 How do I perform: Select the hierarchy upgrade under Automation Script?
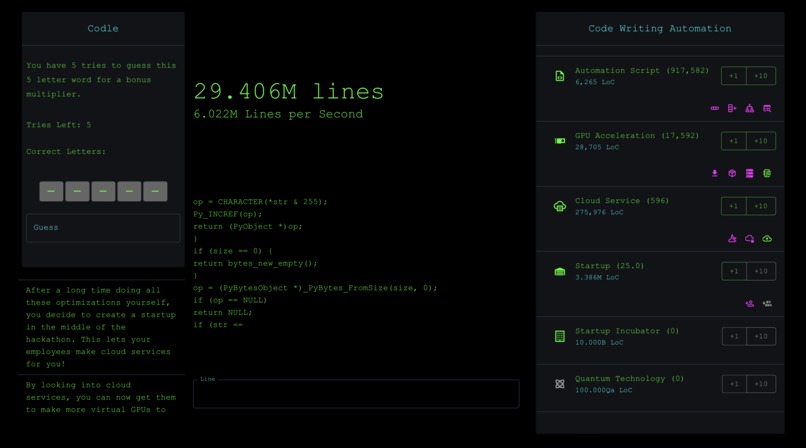pos(750,108)
